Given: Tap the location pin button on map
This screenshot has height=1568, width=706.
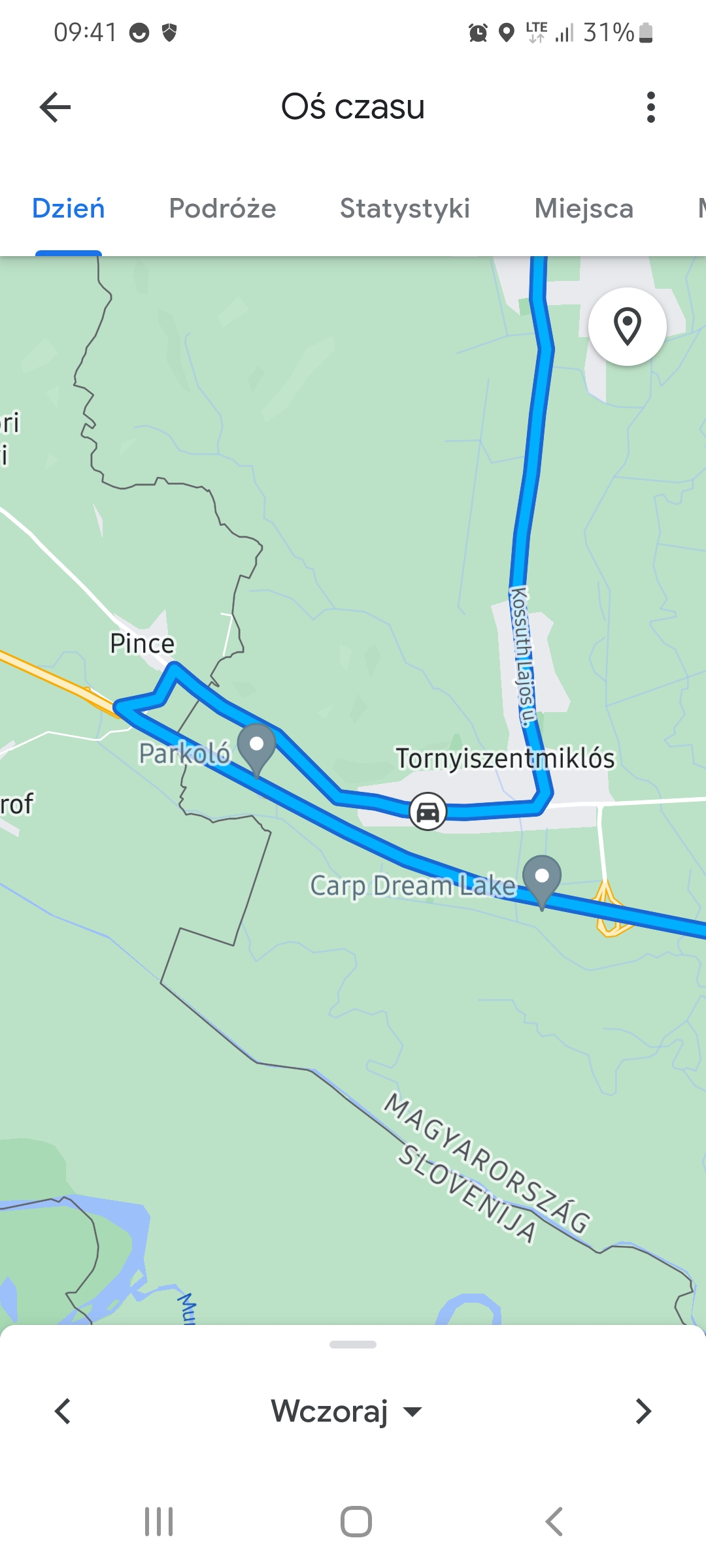Looking at the screenshot, I should pos(628,327).
